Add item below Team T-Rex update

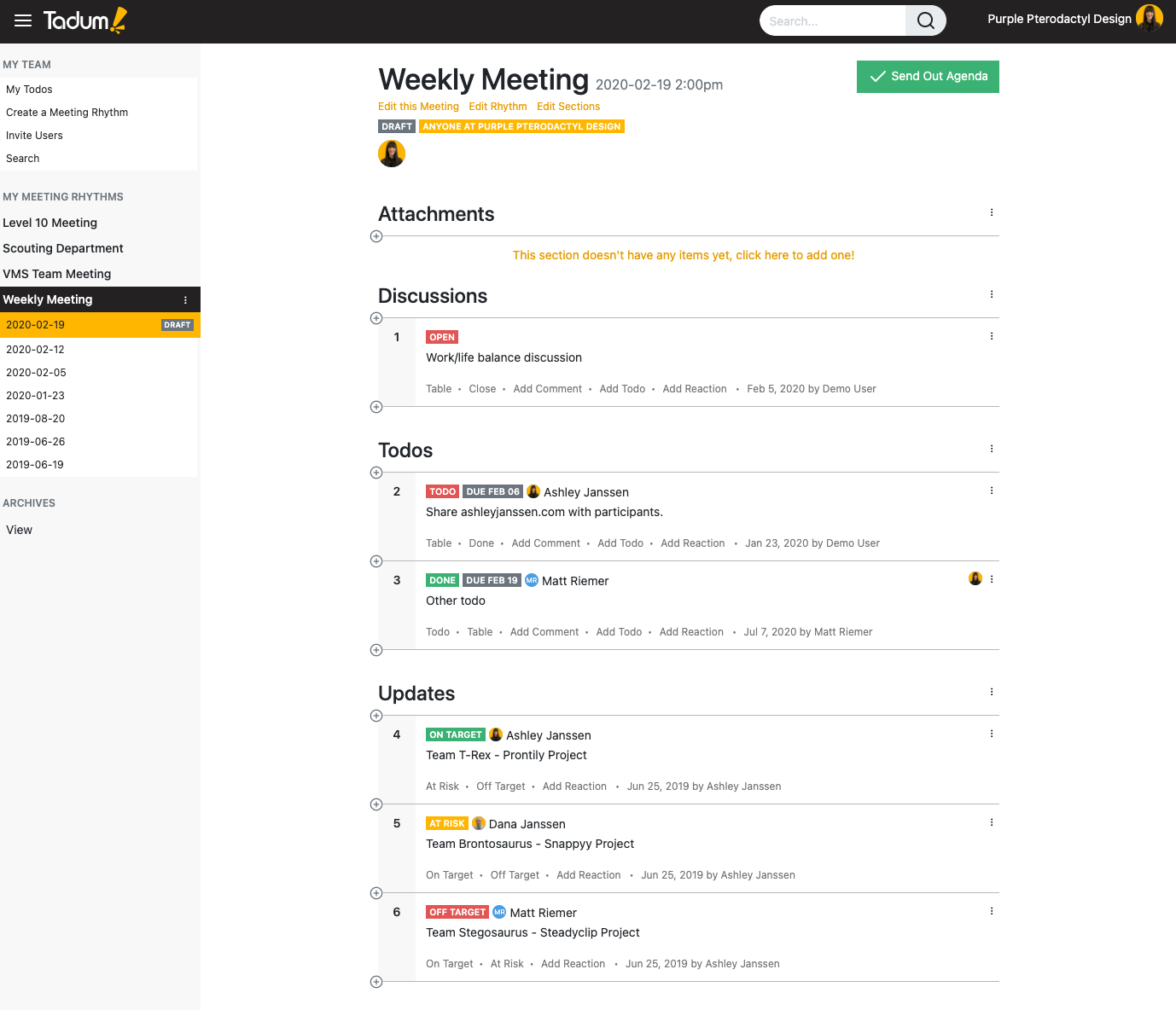[x=376, y=804]
